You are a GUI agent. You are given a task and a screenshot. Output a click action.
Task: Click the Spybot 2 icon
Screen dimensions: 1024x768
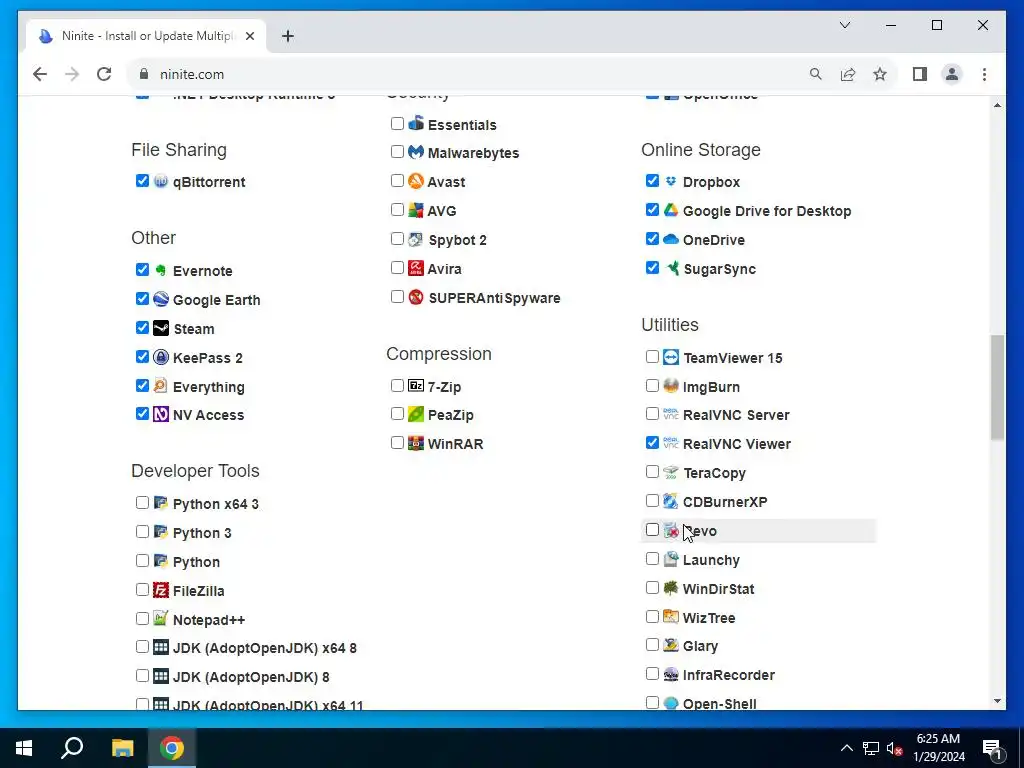[416, 239]
